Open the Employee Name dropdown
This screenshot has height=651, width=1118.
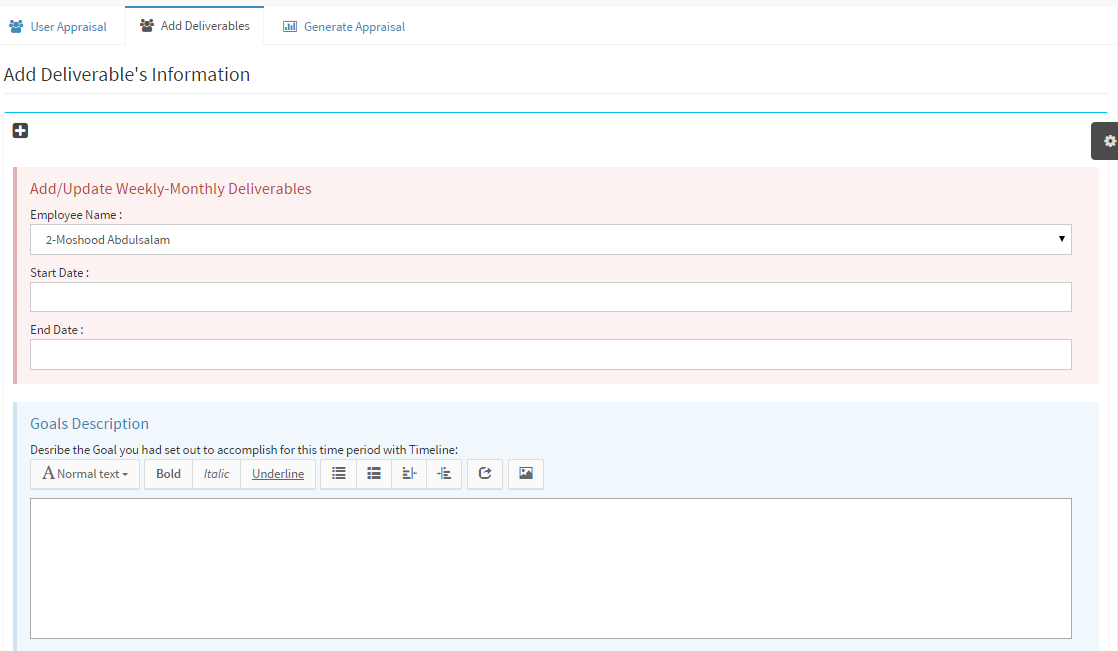point(550,240)
